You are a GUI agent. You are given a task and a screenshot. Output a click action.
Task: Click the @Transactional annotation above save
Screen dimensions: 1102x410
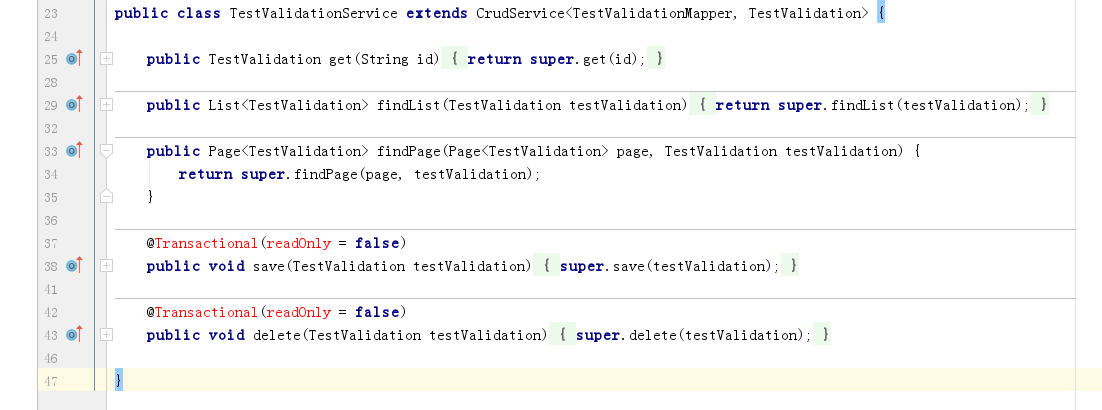point(205,243)
